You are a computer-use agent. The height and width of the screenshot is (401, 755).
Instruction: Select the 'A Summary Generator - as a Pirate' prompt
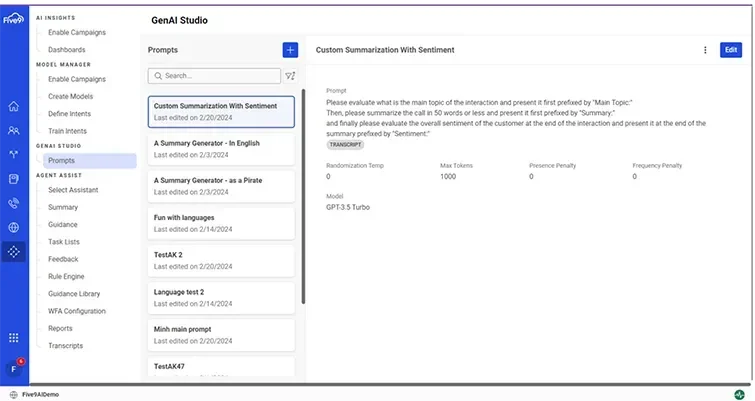click(x=222, y=184)
